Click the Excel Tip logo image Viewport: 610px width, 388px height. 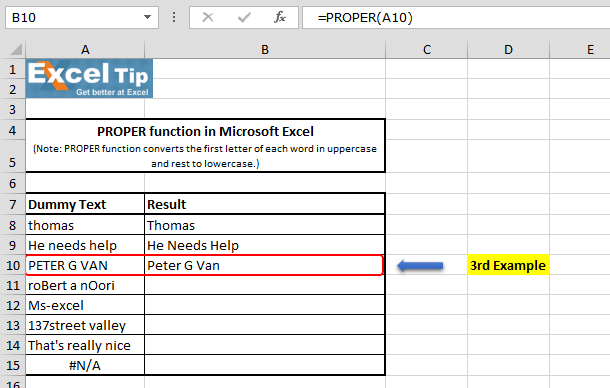(x=89, y=79)
